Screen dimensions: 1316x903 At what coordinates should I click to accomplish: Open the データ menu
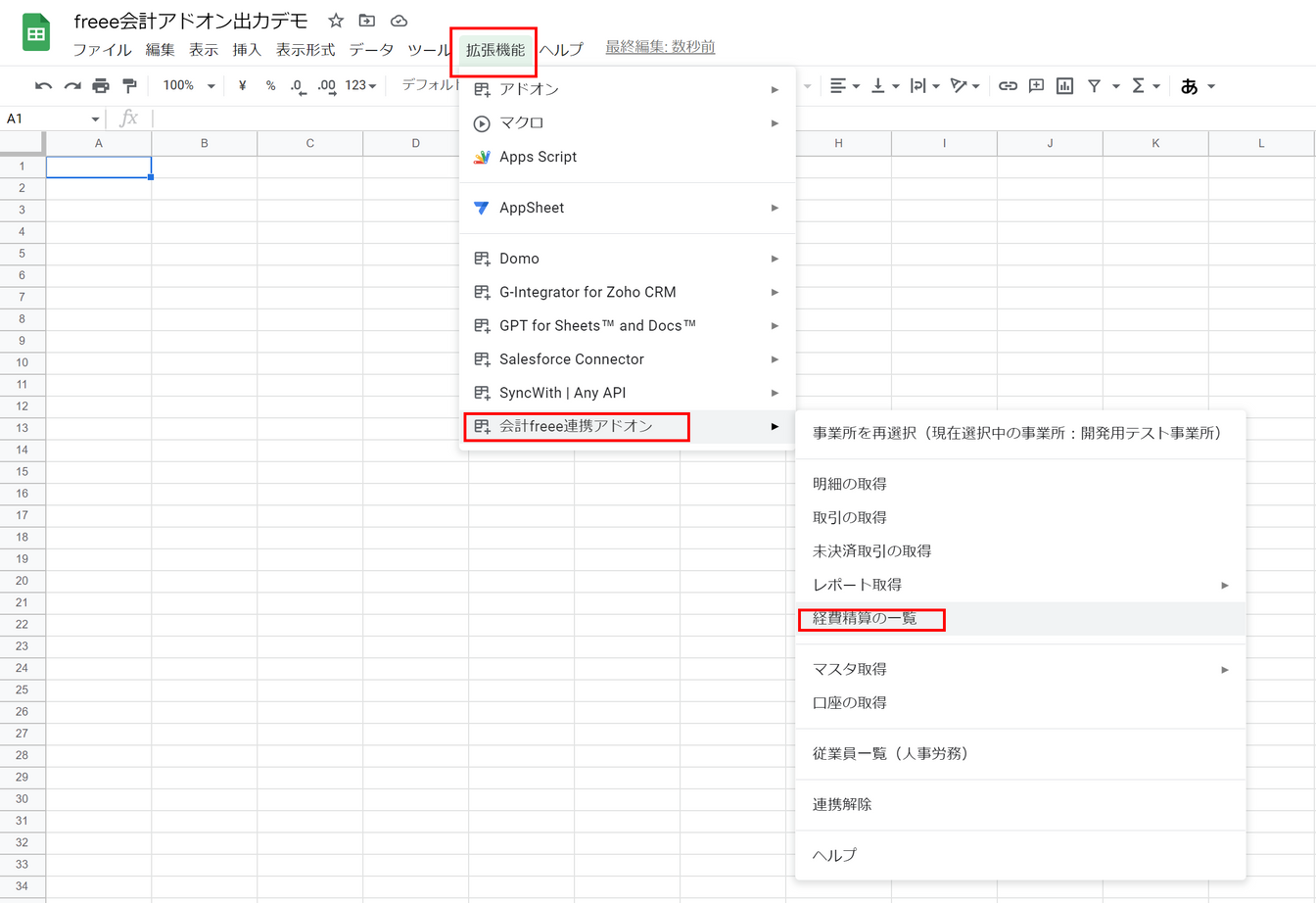pyautogui.click(x=371, y=50)
